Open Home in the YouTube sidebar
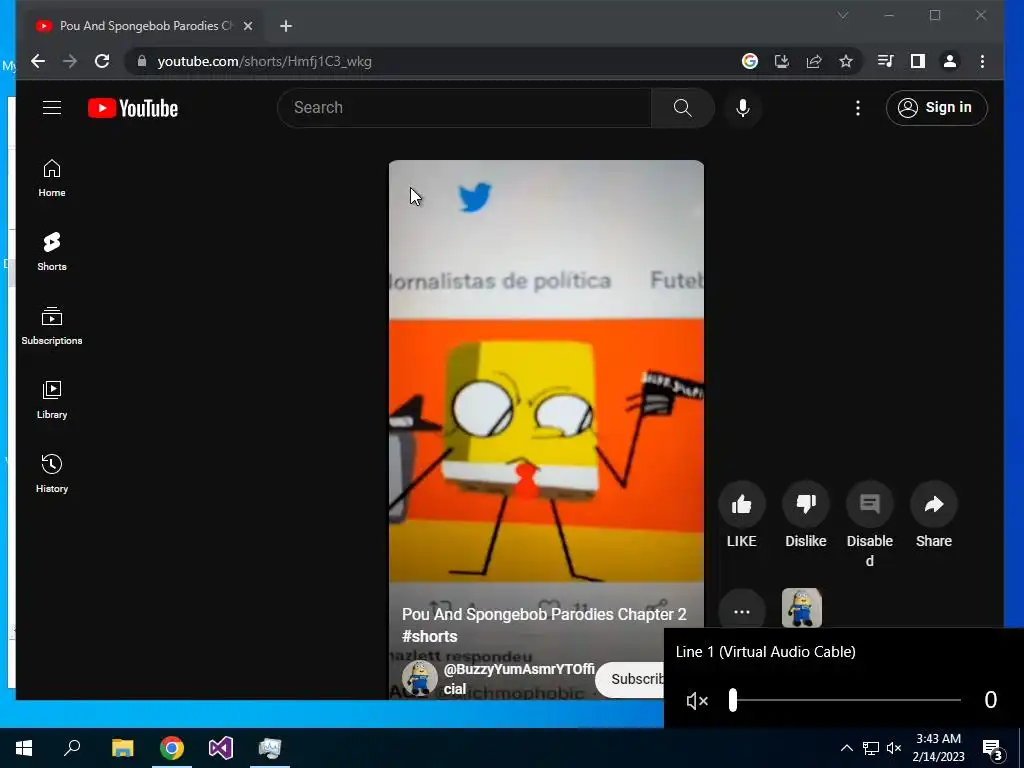 tap(52, 178)
